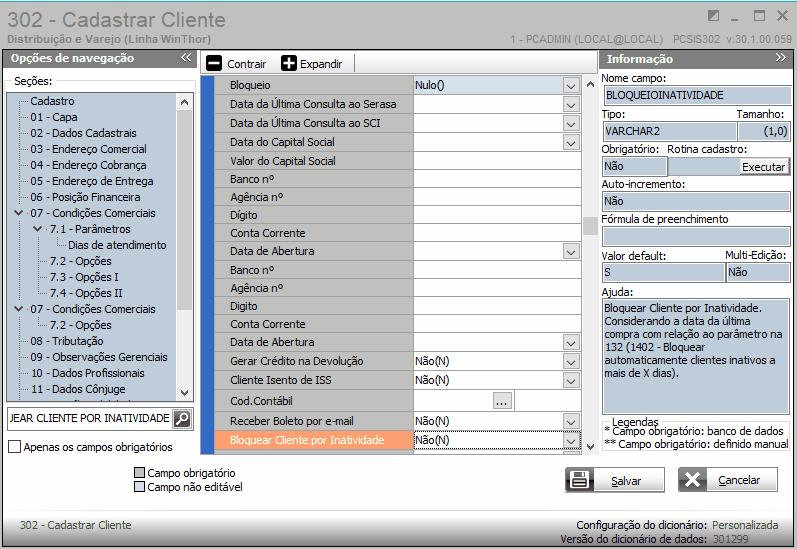This screenshot has height=549, width=797.
Task: Click the Executar button for Rotina cadastro
Action: [763, 167]
